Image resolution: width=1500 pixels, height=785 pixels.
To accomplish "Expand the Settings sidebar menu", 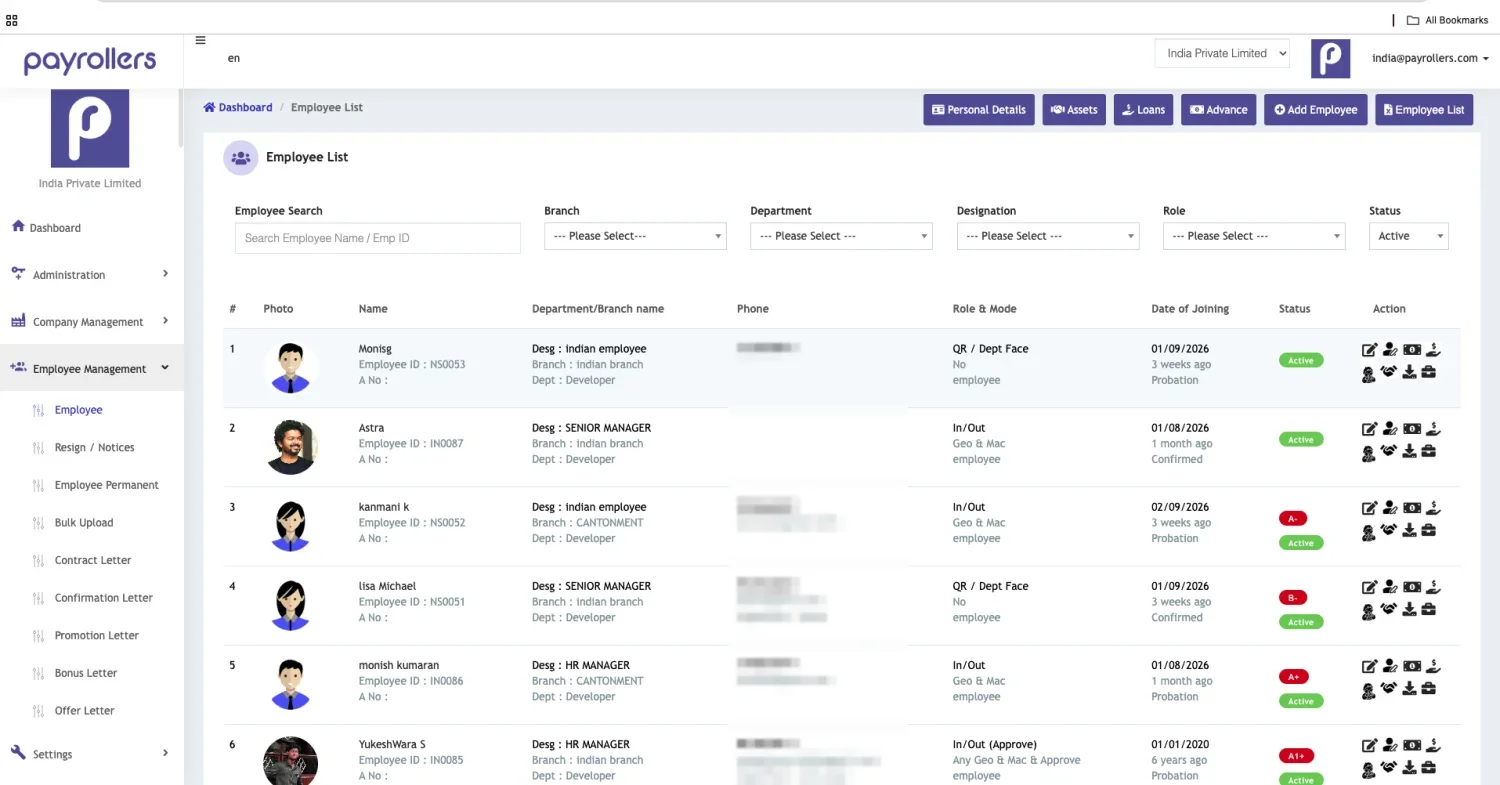I will (91, 754).
